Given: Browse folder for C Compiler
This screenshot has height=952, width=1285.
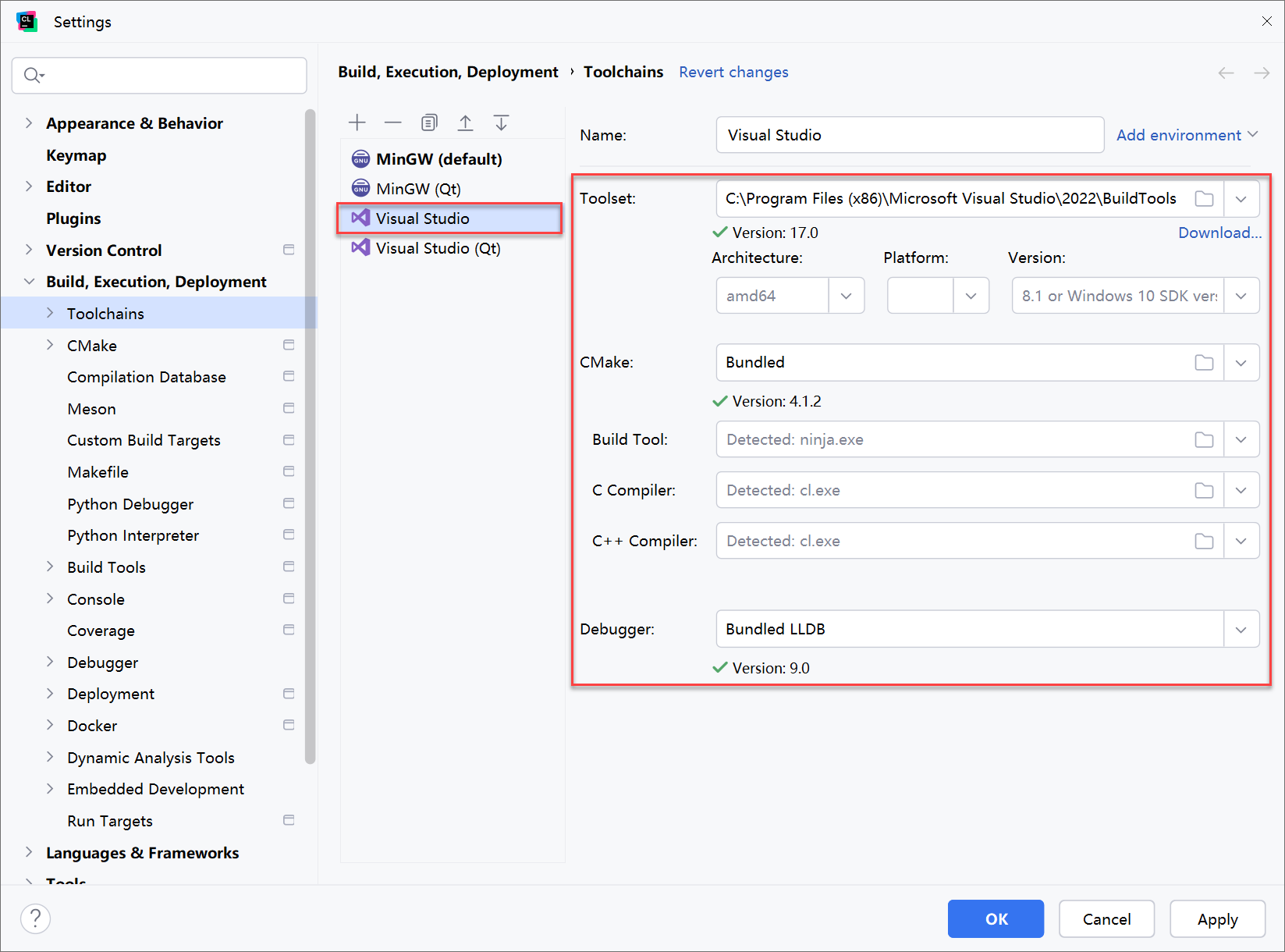Looking at the screenshot, I should pos(1204,491).
